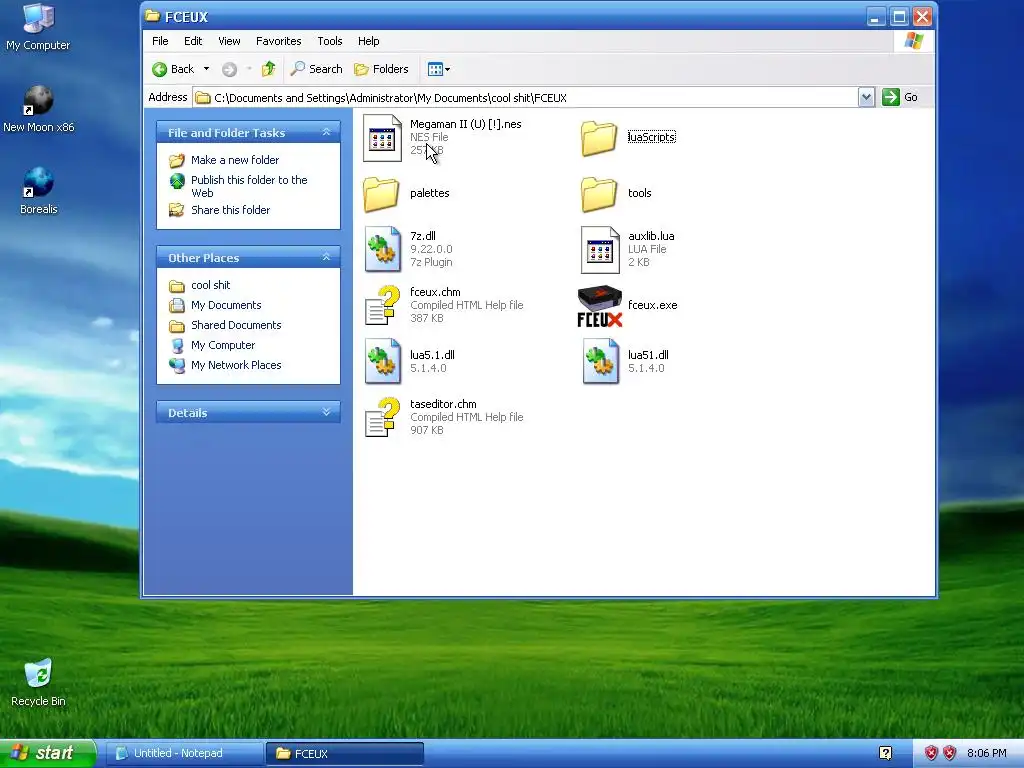Viewport: 1024px width, 768px height.
Task: Open the tools folder icon
Action: click(599, 194)
